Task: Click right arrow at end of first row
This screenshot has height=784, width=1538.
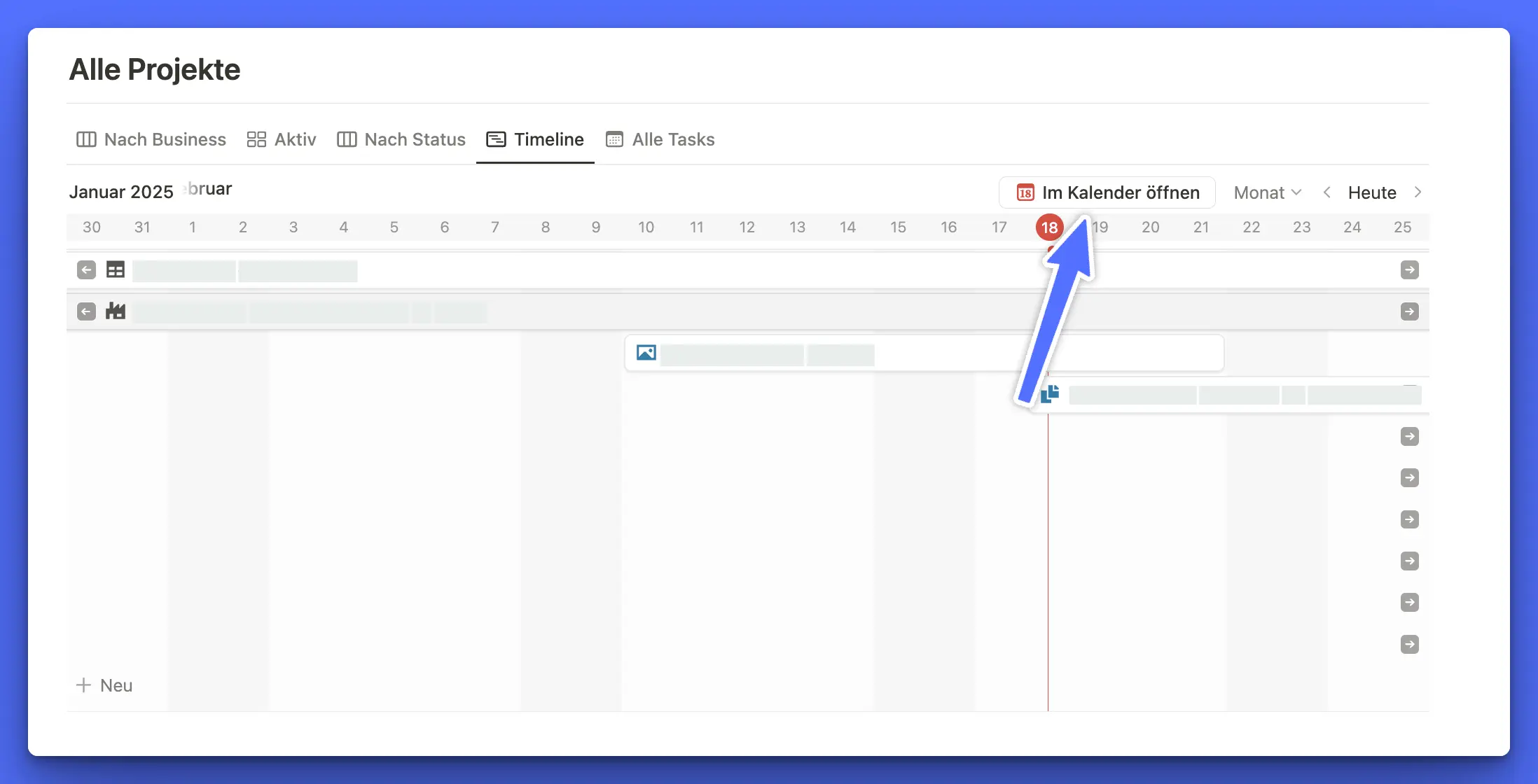Action: (1409, 269)
